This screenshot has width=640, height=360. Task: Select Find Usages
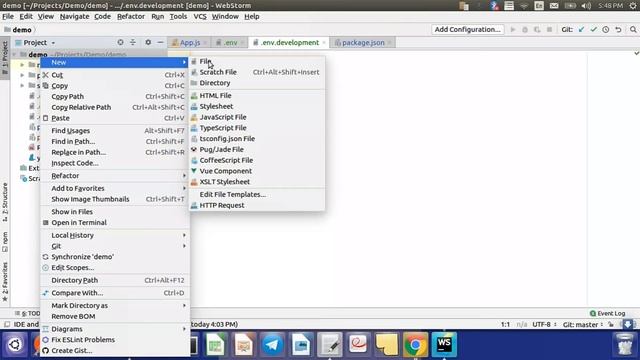click(115, 131)
